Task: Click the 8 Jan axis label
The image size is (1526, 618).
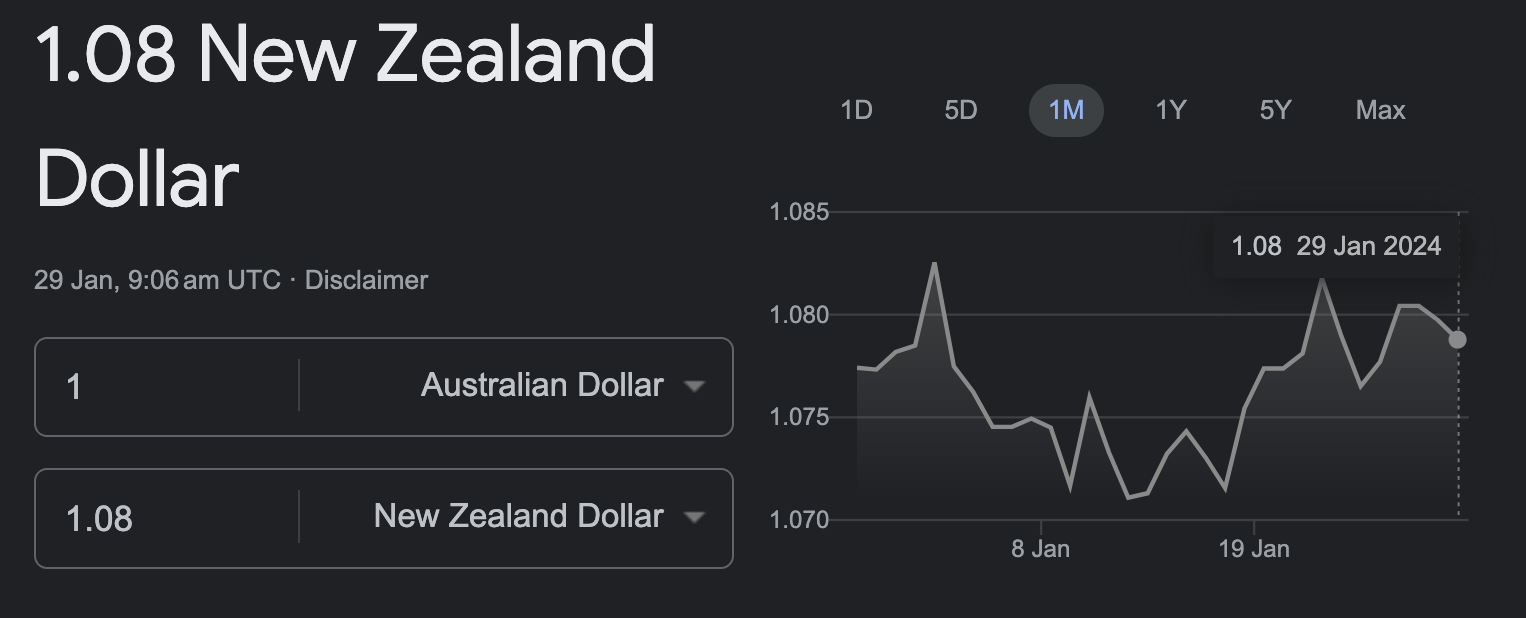Action: [x=1040, y=549]
